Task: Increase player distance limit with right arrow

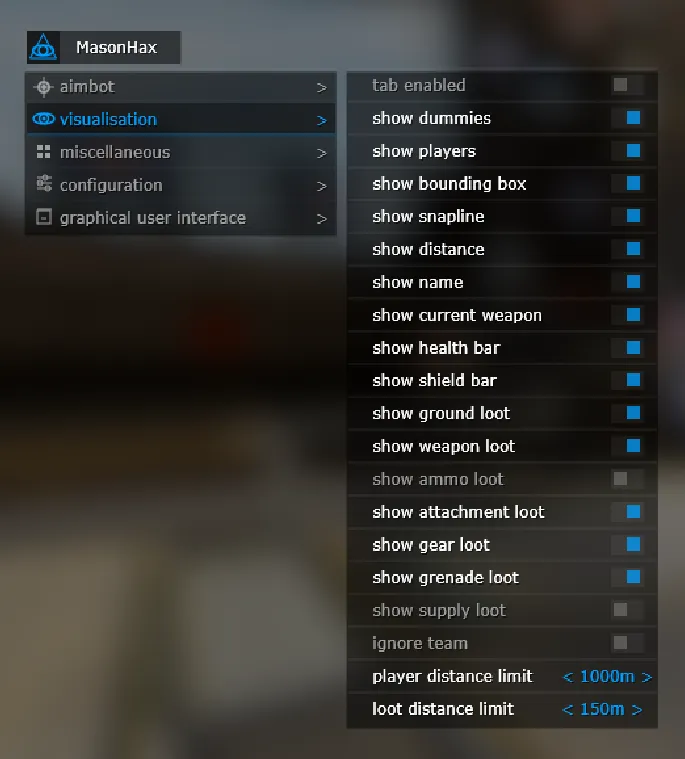Action: point(647,677)
